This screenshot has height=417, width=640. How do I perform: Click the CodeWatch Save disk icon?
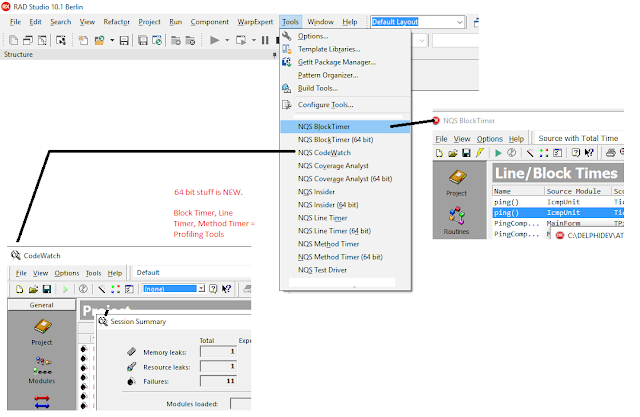pos(47,289)
